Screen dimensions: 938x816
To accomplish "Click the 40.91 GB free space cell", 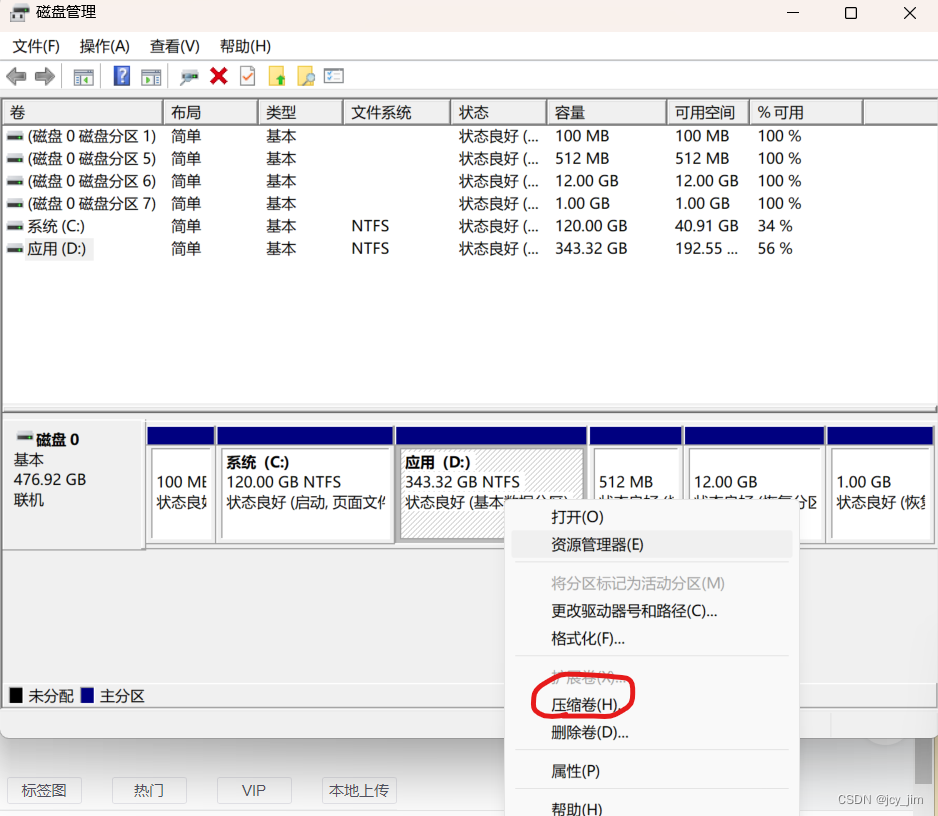I will (x=706, y=226).
